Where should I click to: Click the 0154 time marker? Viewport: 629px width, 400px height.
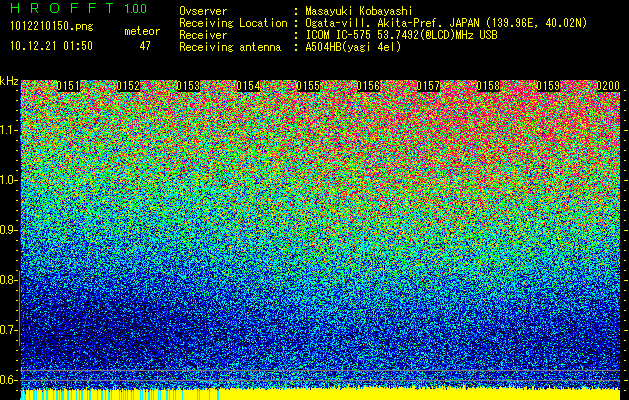(248, 86)
